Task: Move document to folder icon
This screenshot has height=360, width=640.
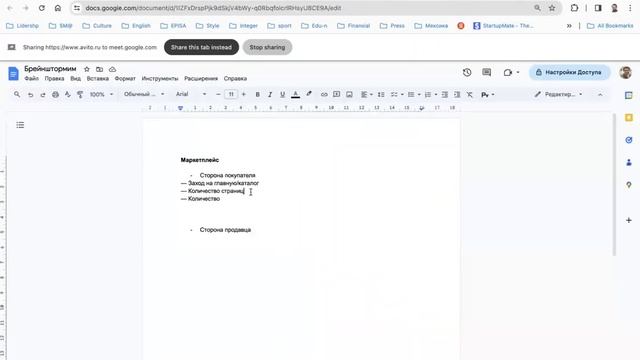Action: (99, 69)
